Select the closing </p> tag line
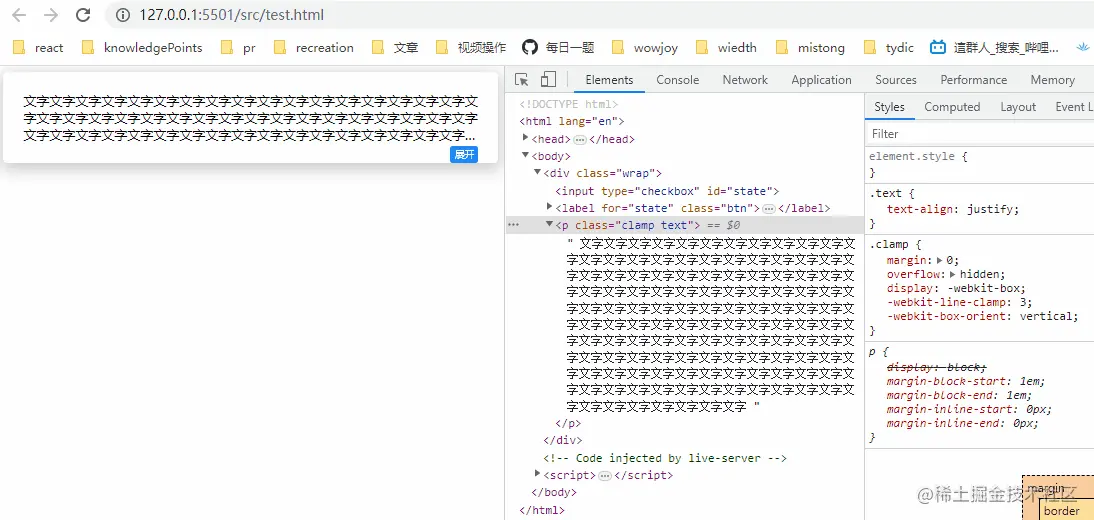 568,423
